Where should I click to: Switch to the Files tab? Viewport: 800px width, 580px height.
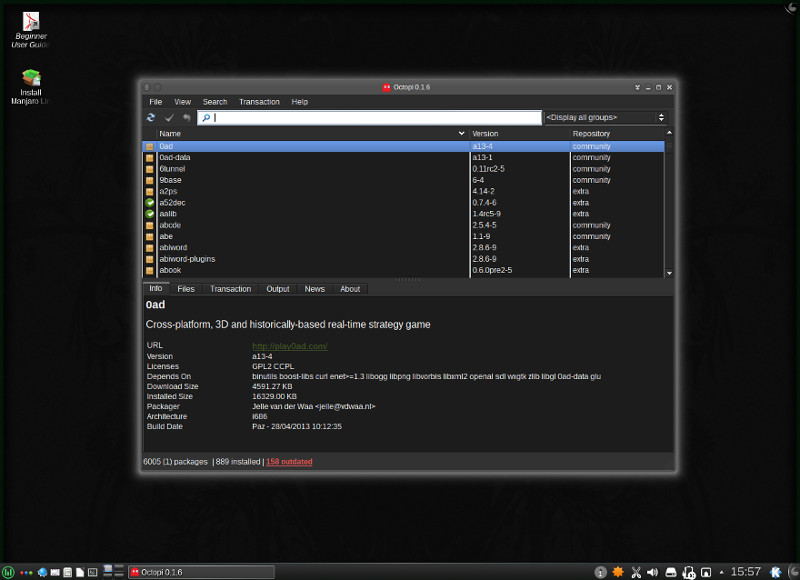tap(186, 289)
